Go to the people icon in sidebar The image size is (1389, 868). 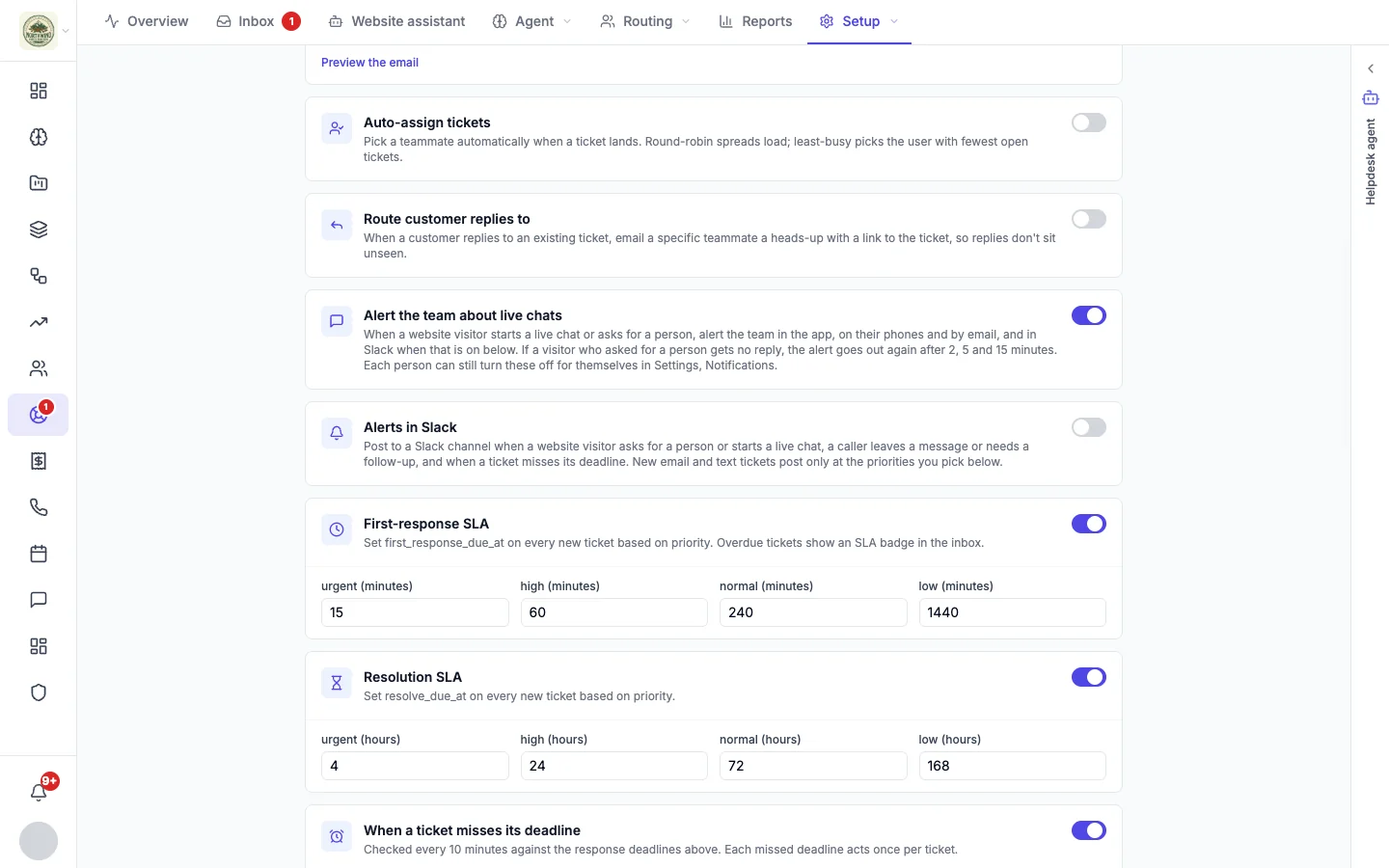39,368
